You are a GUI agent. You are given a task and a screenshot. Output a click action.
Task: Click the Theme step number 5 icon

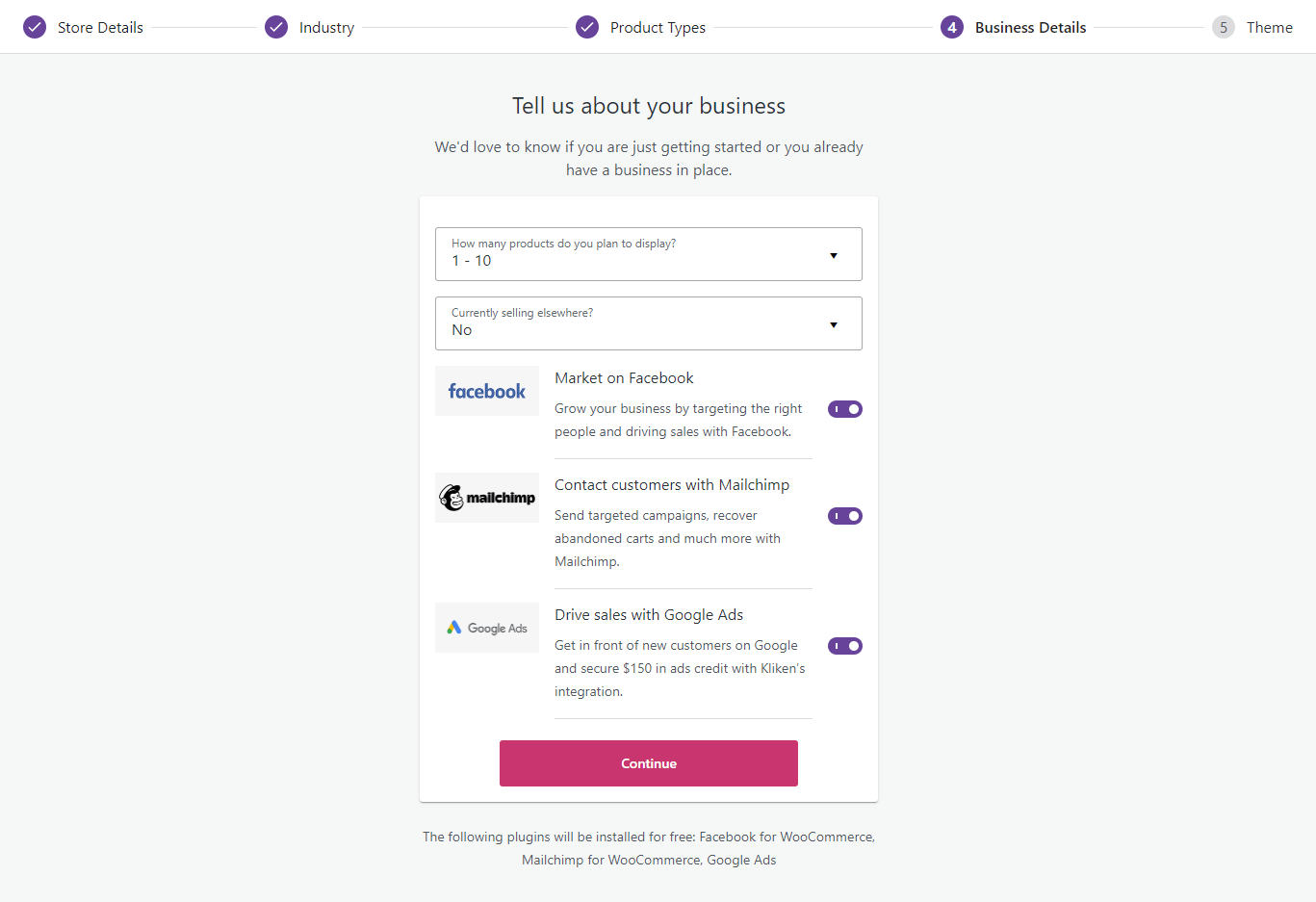coord(1224,27)
